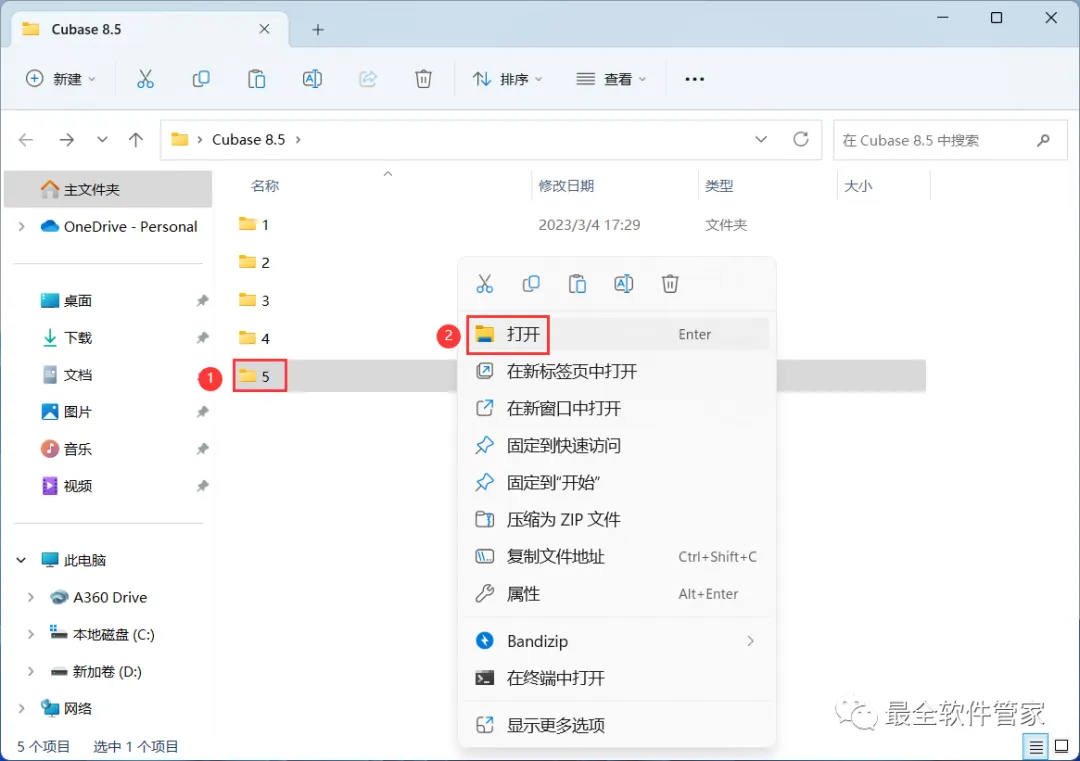This screenshot has height=761, width=1080.
Task: Collapse the 此电脑 tree node
Action: pyautogui.click(x=21, y=561)
